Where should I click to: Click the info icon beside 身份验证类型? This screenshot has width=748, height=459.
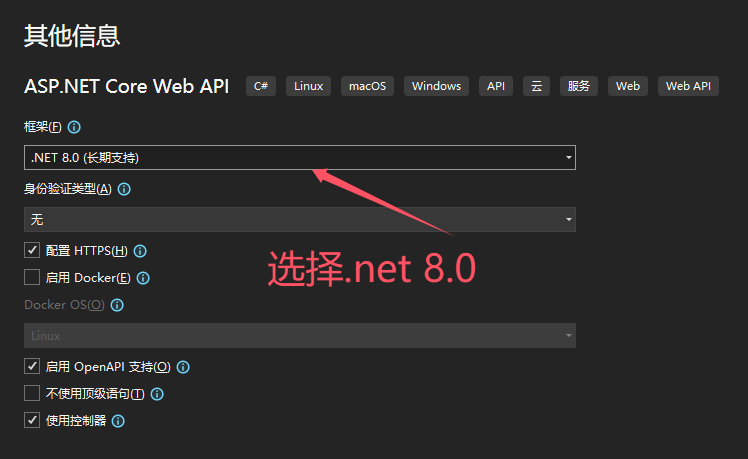[x=124, y=189]
